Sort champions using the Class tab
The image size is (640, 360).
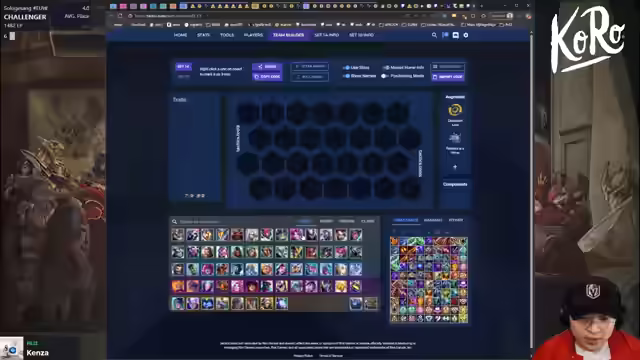367,221
